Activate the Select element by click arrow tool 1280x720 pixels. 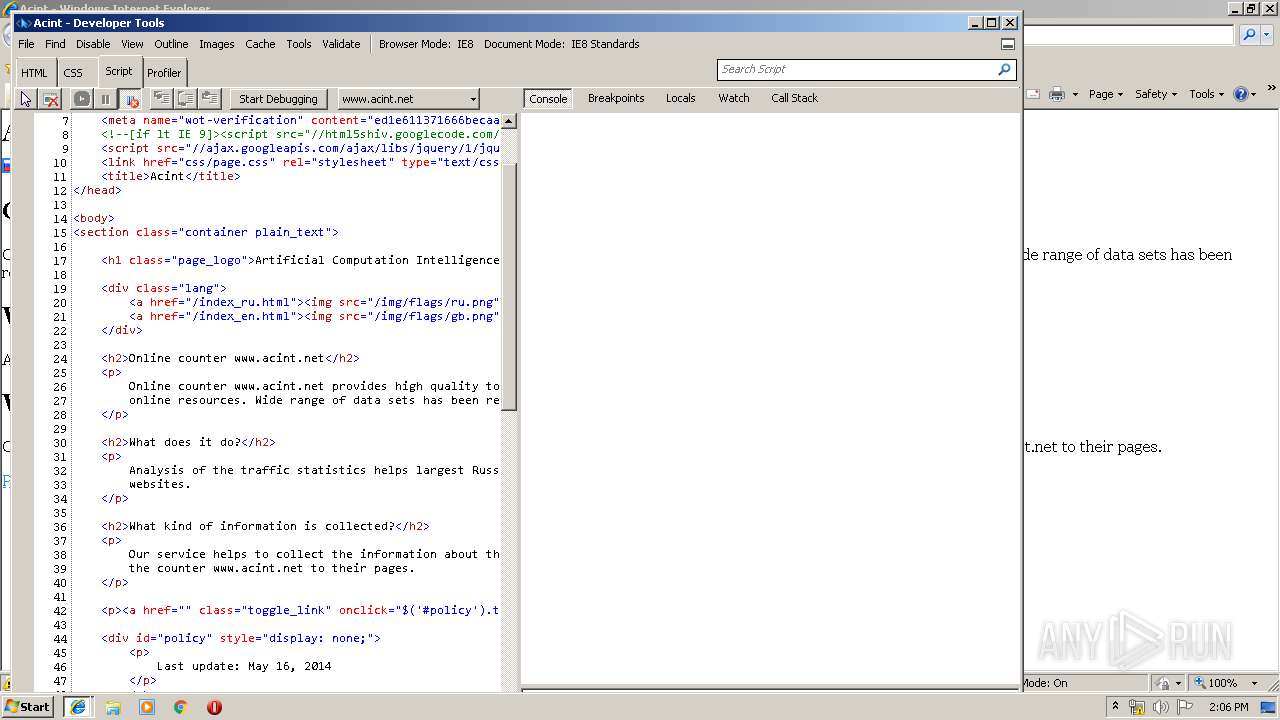[26, 99]
